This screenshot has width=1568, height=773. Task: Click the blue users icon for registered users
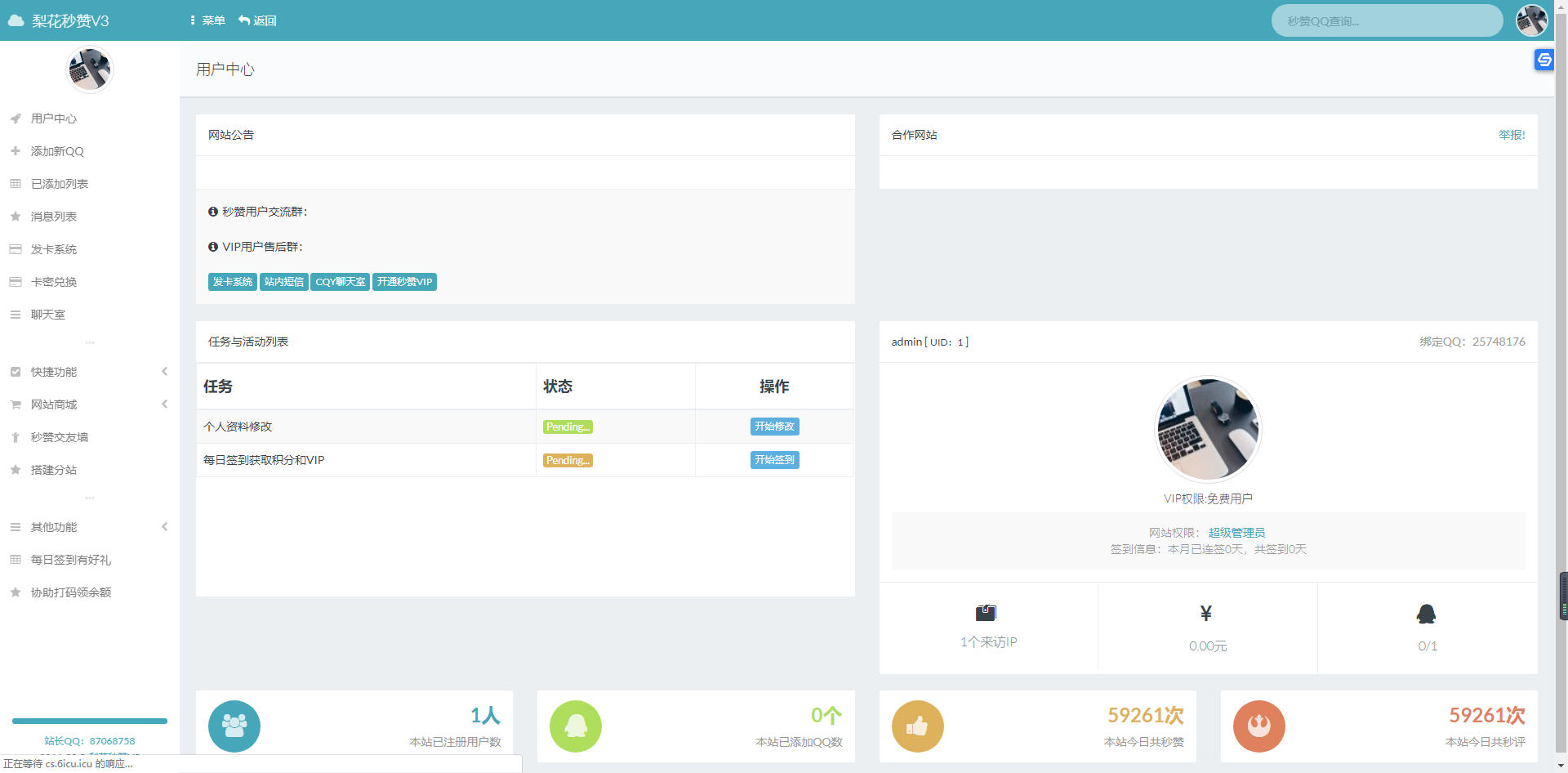click(x=234, y=726)
